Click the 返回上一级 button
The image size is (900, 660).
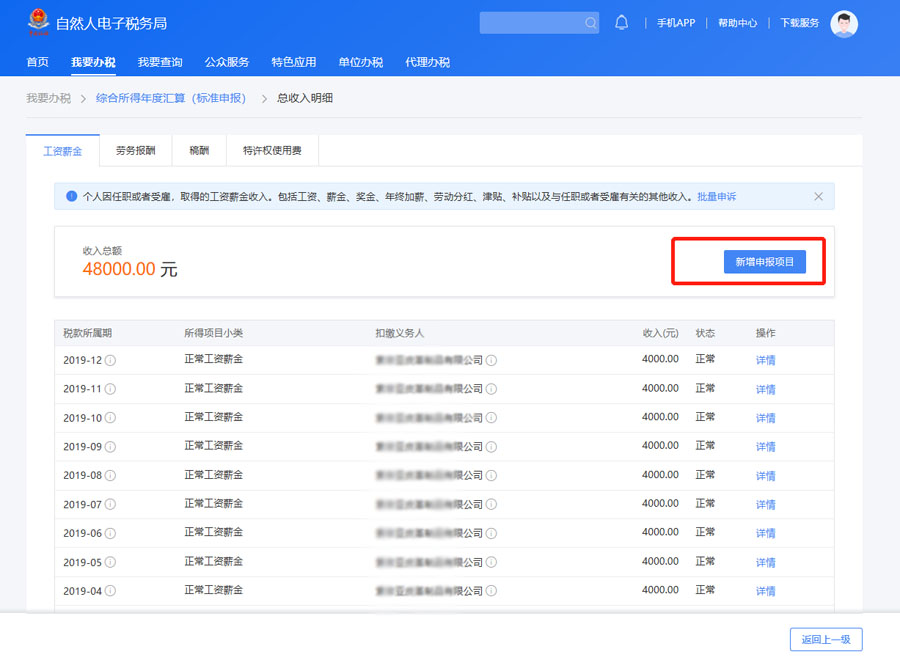(825, 639)
